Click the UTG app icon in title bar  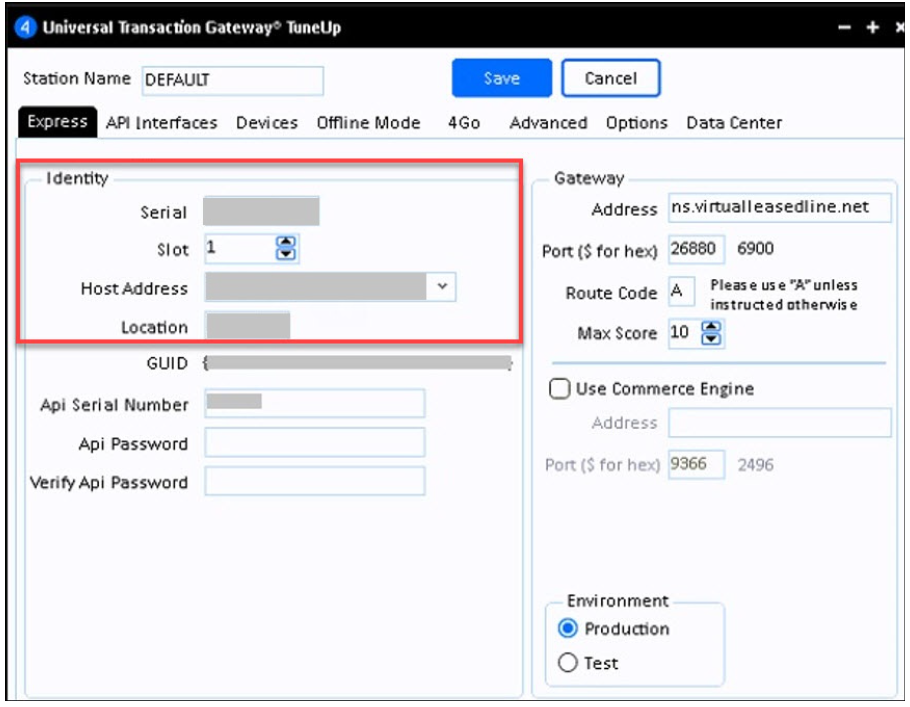point(27,27)
